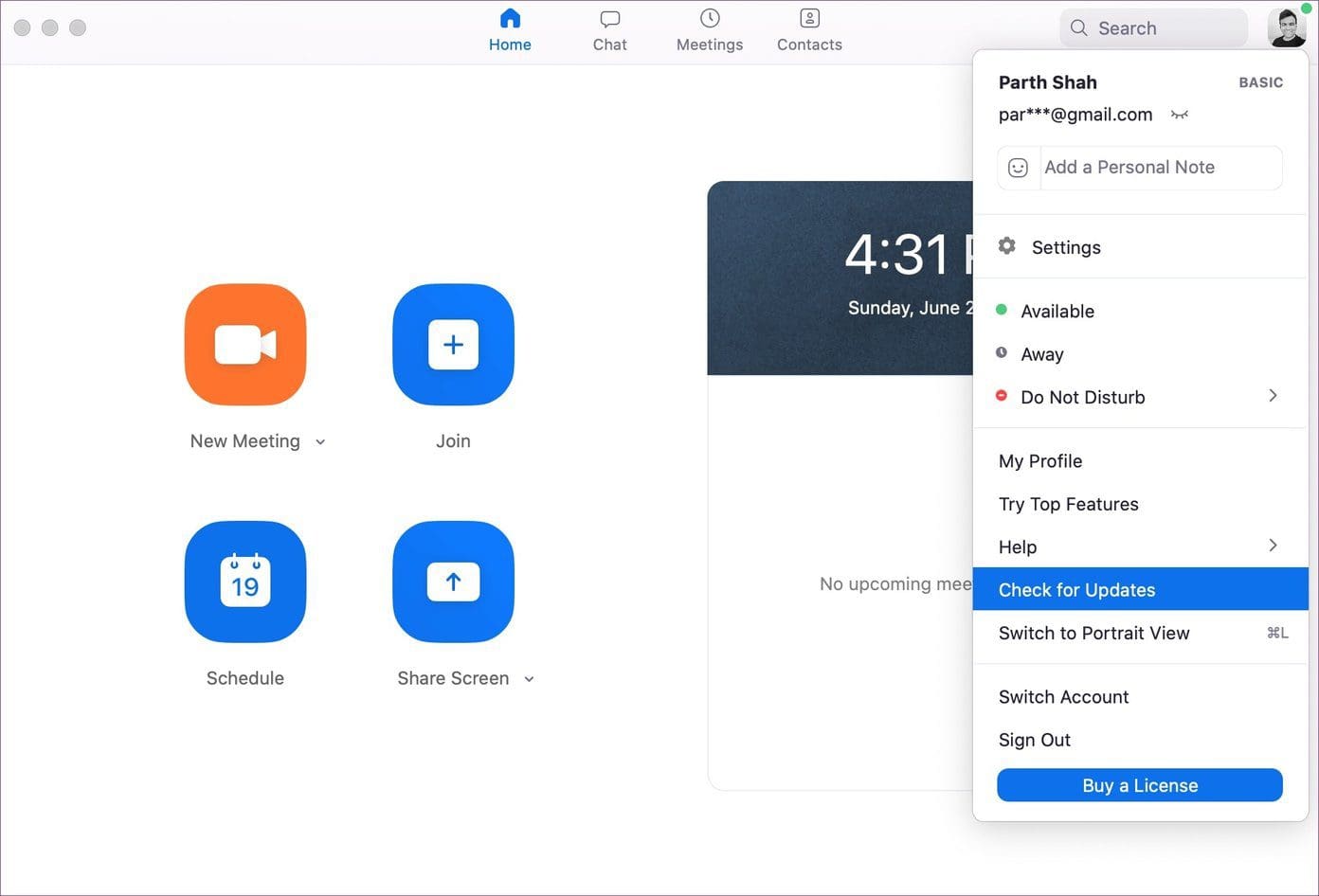
Task: Click the orange New Meeting camera icon
Action: click(245, 345)
